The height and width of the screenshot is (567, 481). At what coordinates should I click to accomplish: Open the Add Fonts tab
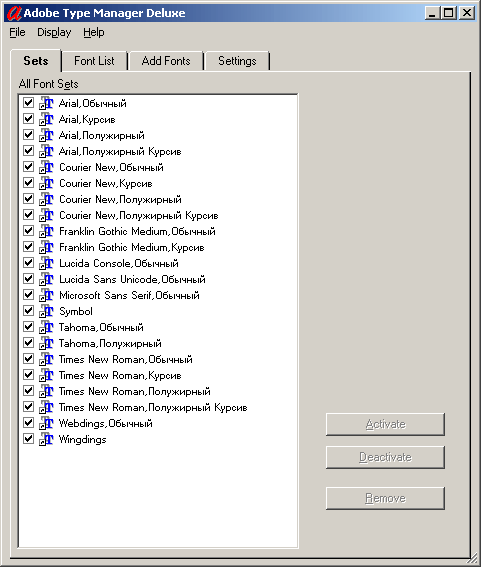pyautogui.click(x=166, y=61)
